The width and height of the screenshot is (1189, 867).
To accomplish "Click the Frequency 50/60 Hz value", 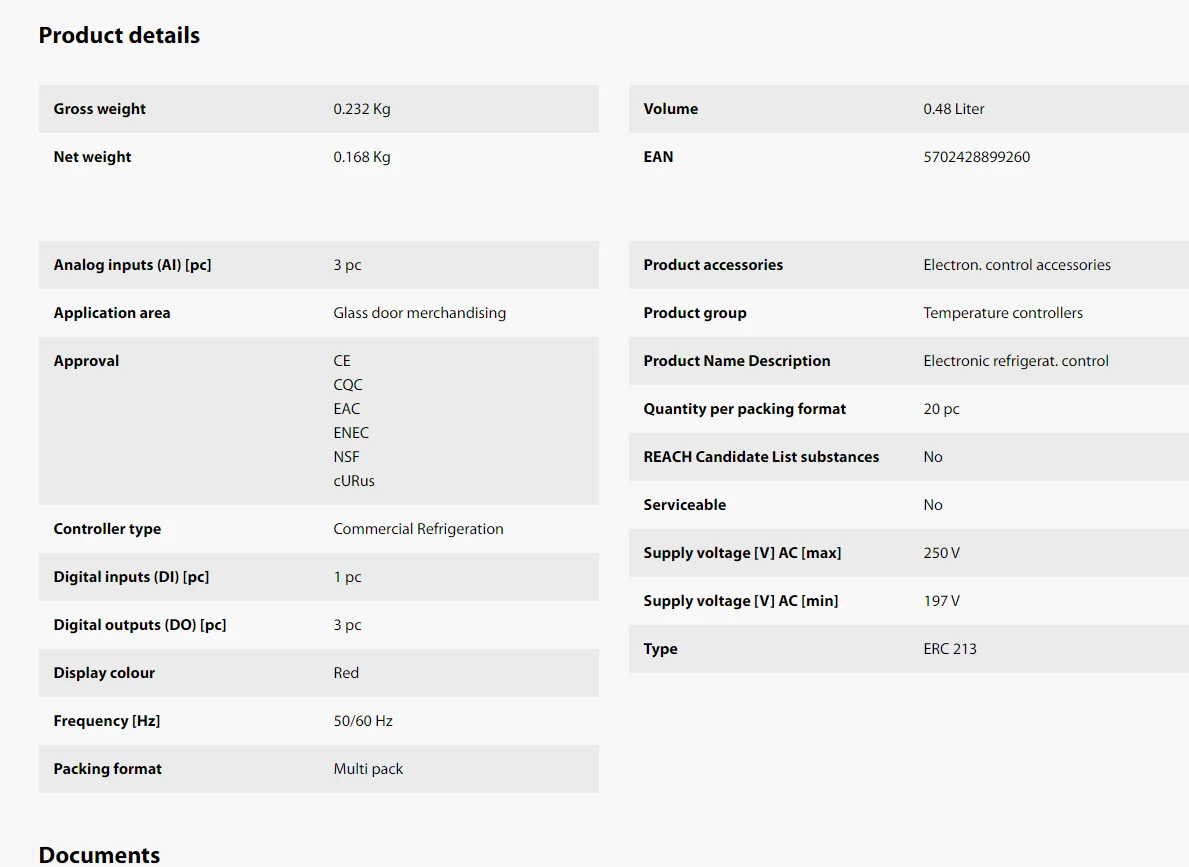I will tap(363, 721).
